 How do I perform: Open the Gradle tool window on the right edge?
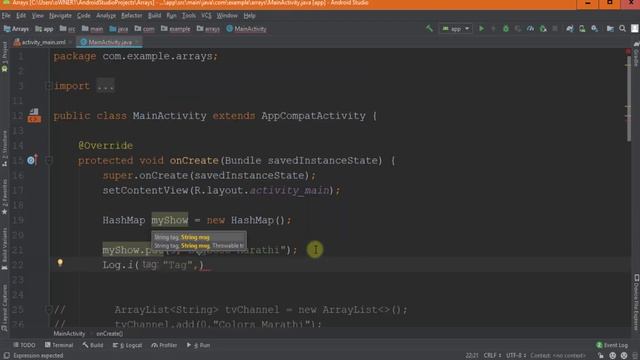point(636,54)
